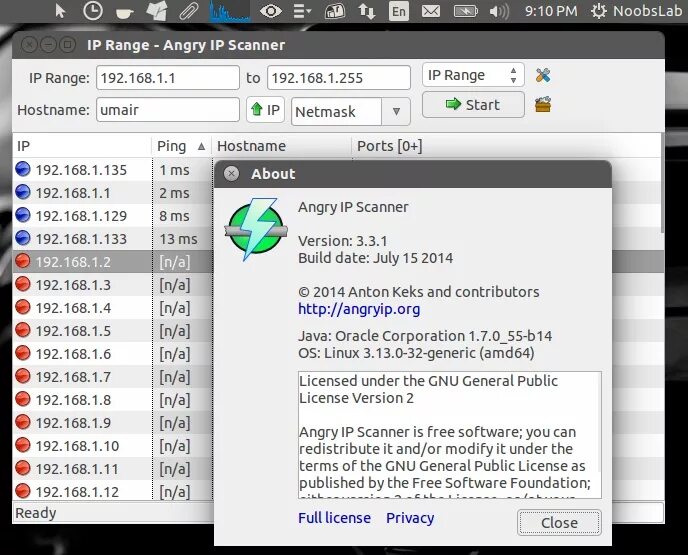688x555 pixels.
Task: Open the sound volume indicator
Action: [x=499, y=11]
